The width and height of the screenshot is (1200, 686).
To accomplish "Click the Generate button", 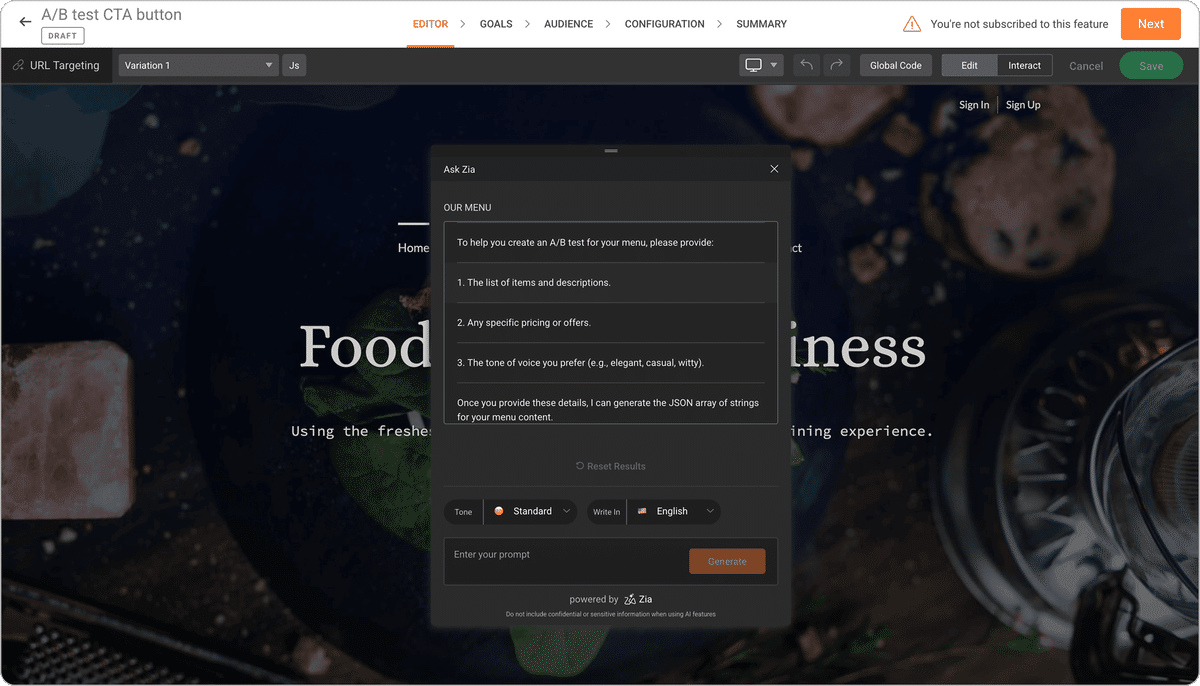I will [727, 561].
